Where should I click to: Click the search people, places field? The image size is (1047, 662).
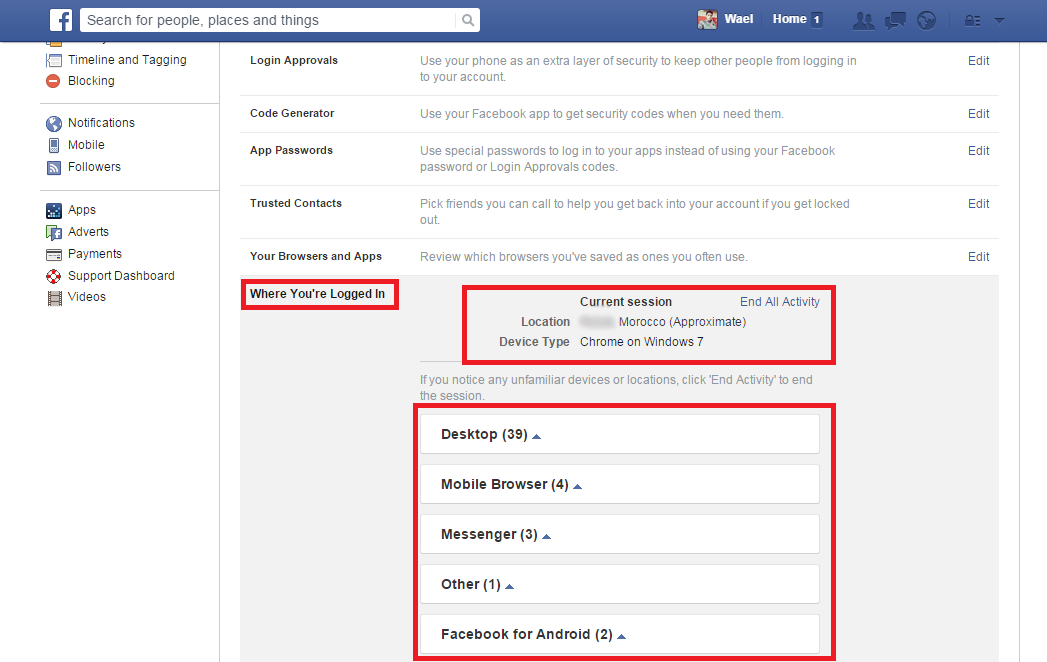point(268,20)
